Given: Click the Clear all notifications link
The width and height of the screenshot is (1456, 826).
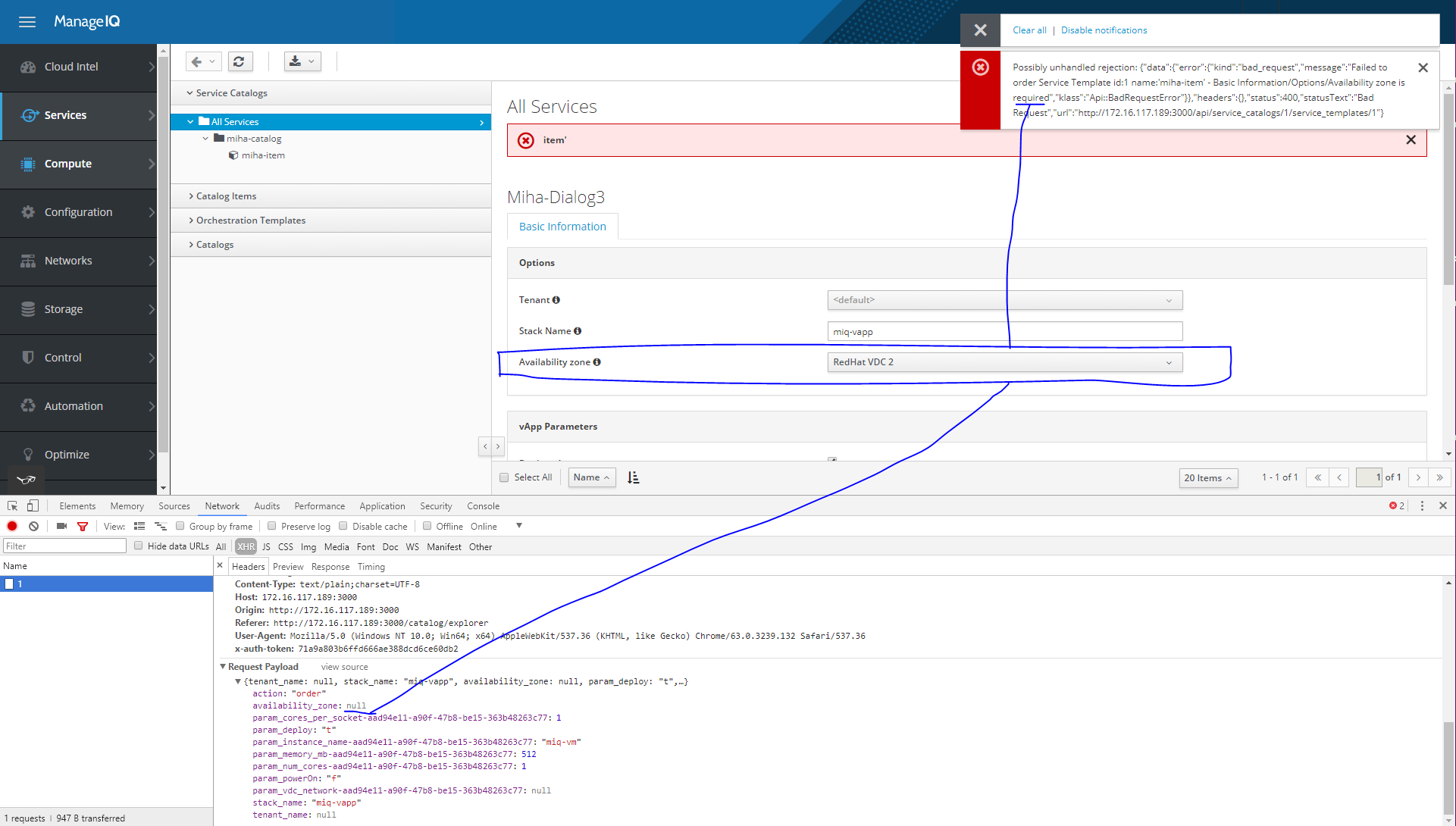Looking at the screenshot, I should point(1029,30).
